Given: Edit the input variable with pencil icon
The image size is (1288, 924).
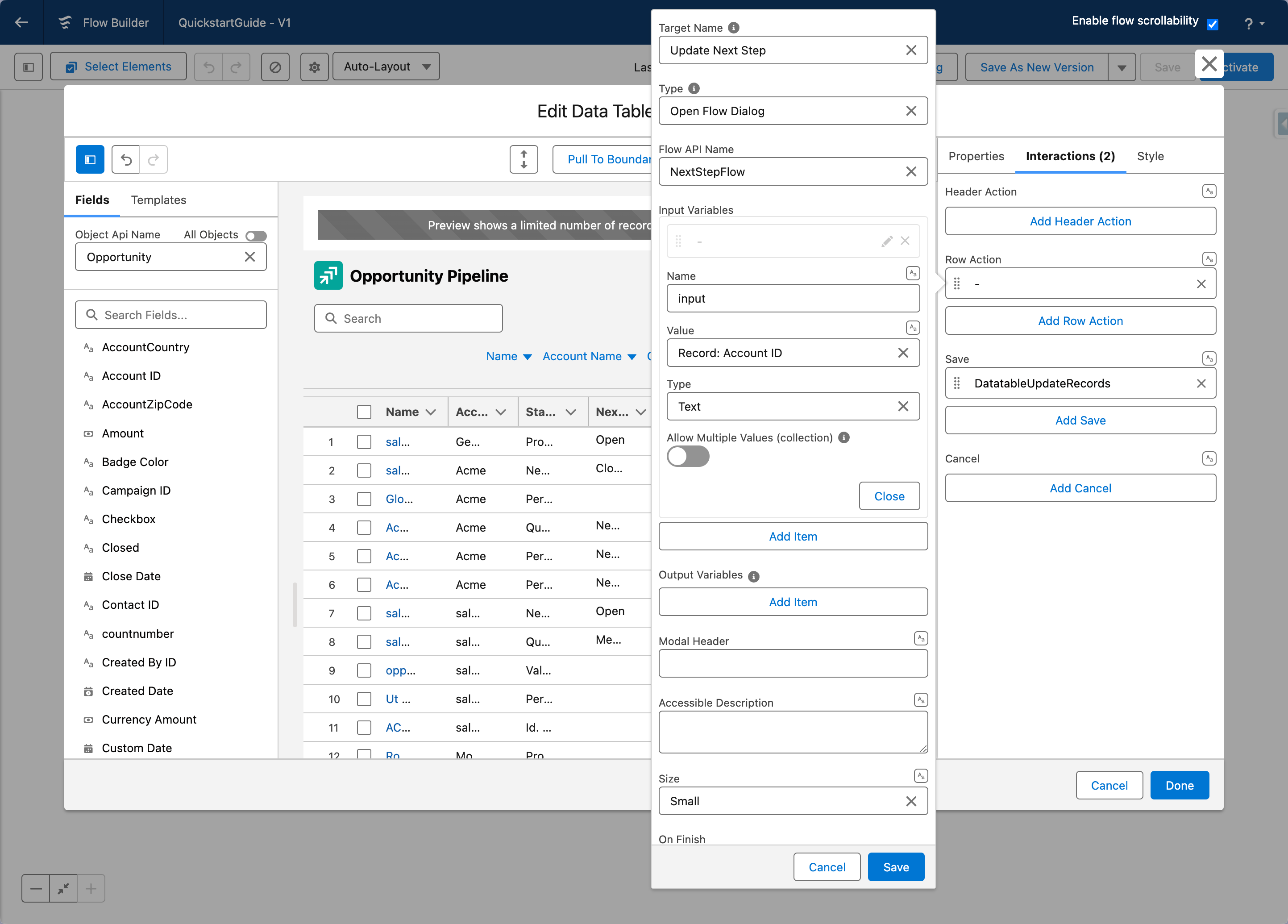Looking at the screenshot, I should click(x=886, y=241).
